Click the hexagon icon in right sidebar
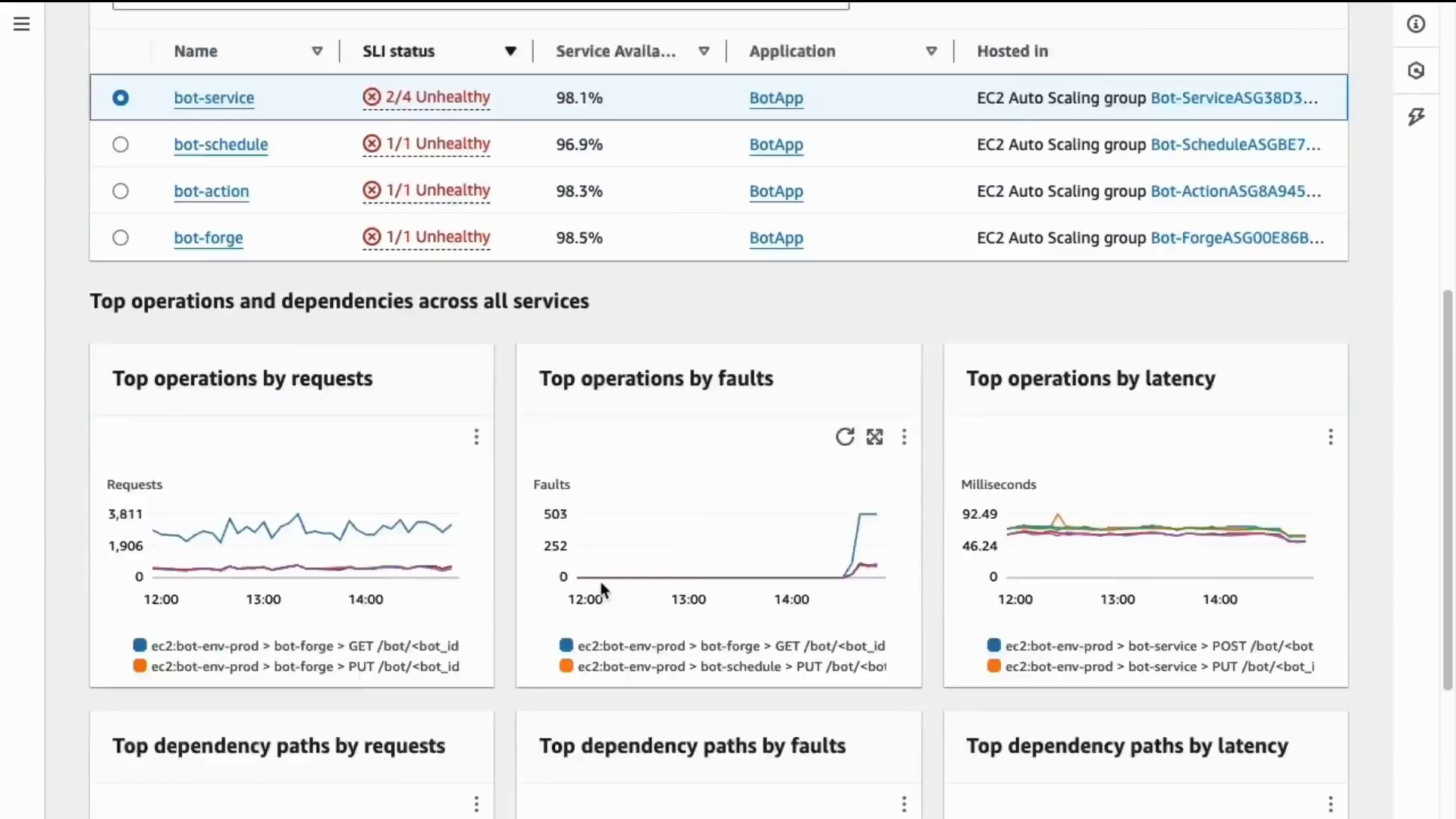Screen dimensions: 1456x819 click(x=1416, y=71)
